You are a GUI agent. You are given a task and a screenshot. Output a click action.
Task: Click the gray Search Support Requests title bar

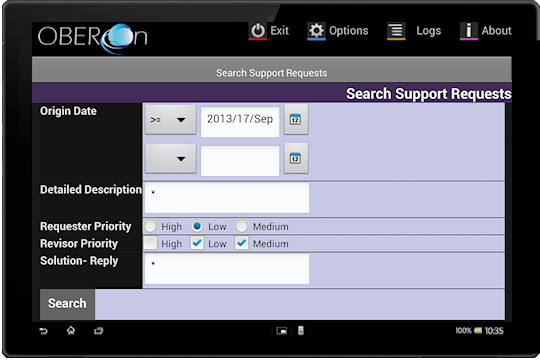(x=272, y=70)
